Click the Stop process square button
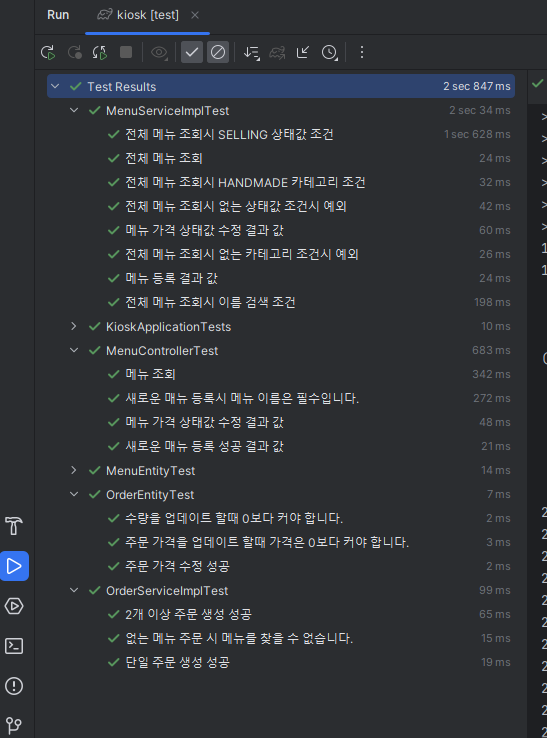547x738 pixels. [x=126, y=52]
